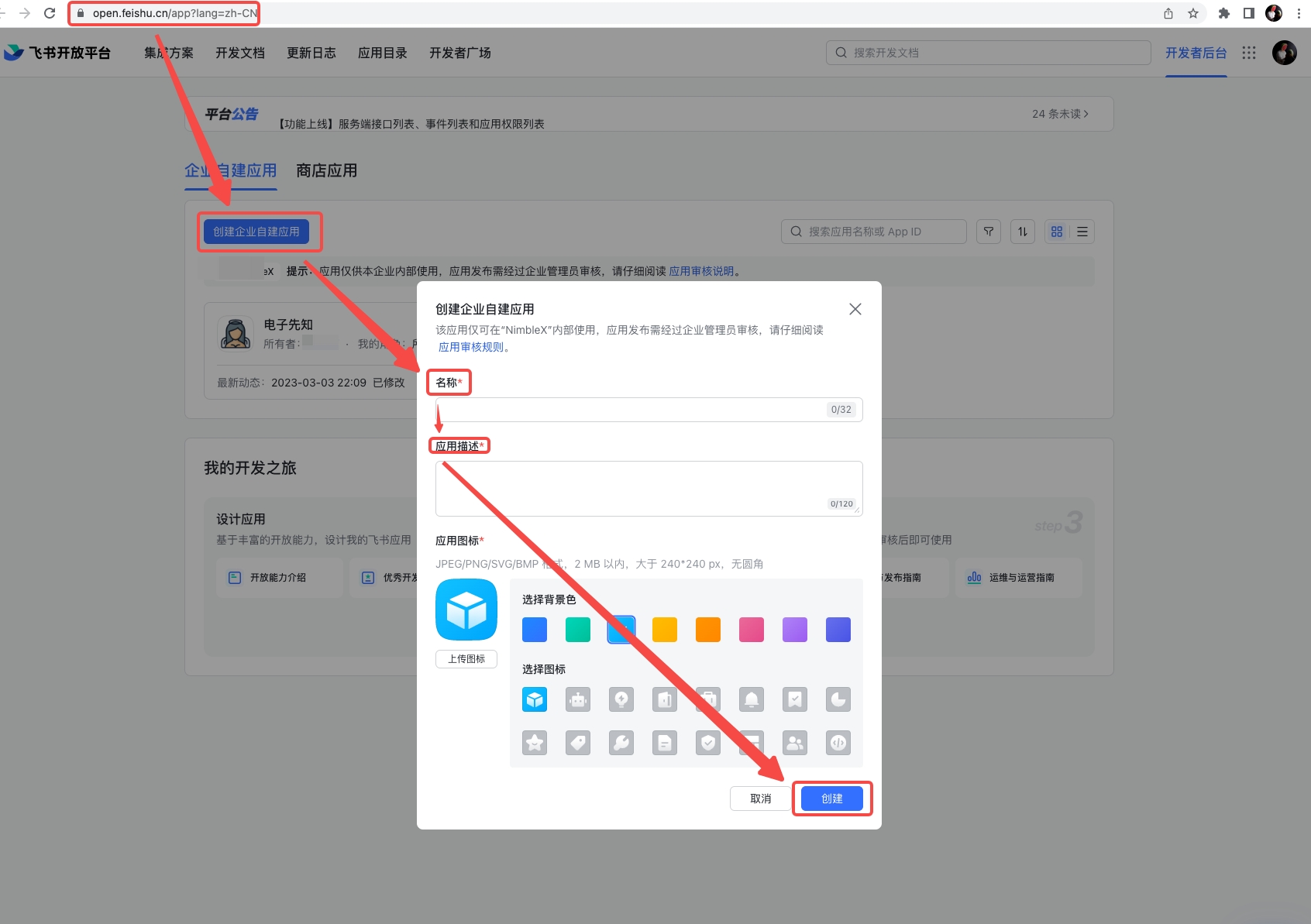Pick the lightbulb app icon
This screenshot has height=924, width=1311.
tap(621, 699)
